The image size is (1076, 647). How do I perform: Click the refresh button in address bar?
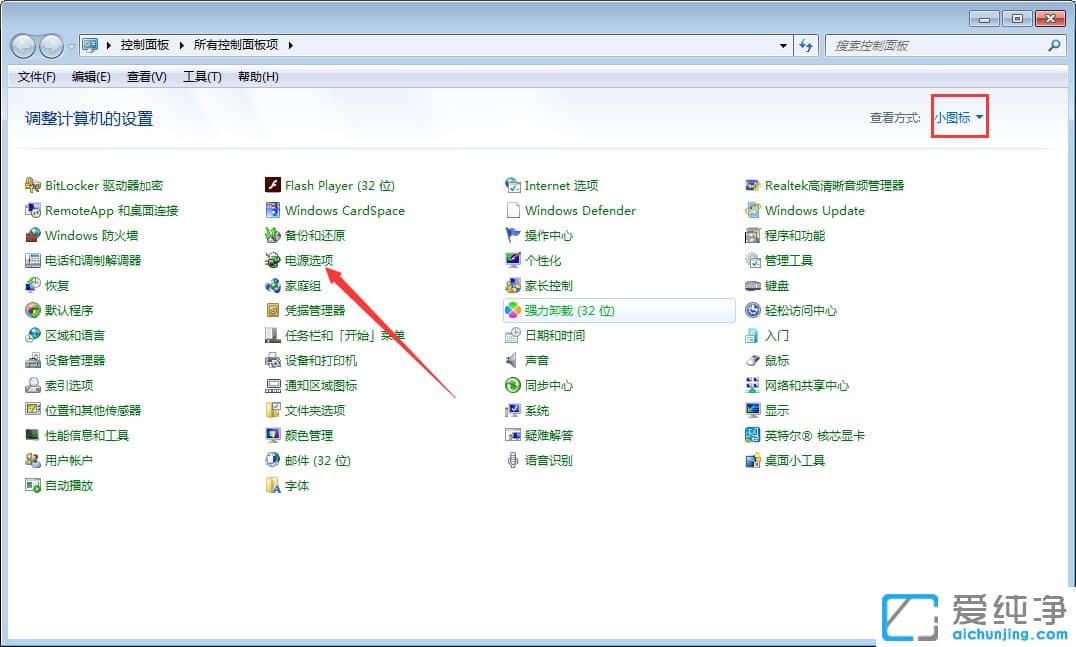(x=806, y=45)
